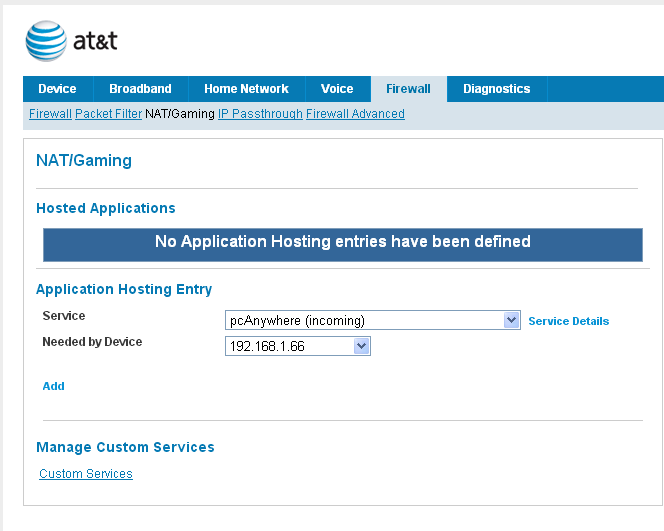Open the Custom Services link
The width and height of the screenshot is (664, 531).
[86, 474]
